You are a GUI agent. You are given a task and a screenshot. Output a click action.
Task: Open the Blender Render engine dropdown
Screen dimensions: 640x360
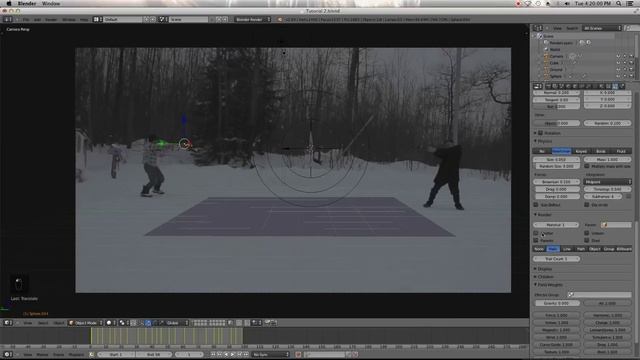click(253, 19)
